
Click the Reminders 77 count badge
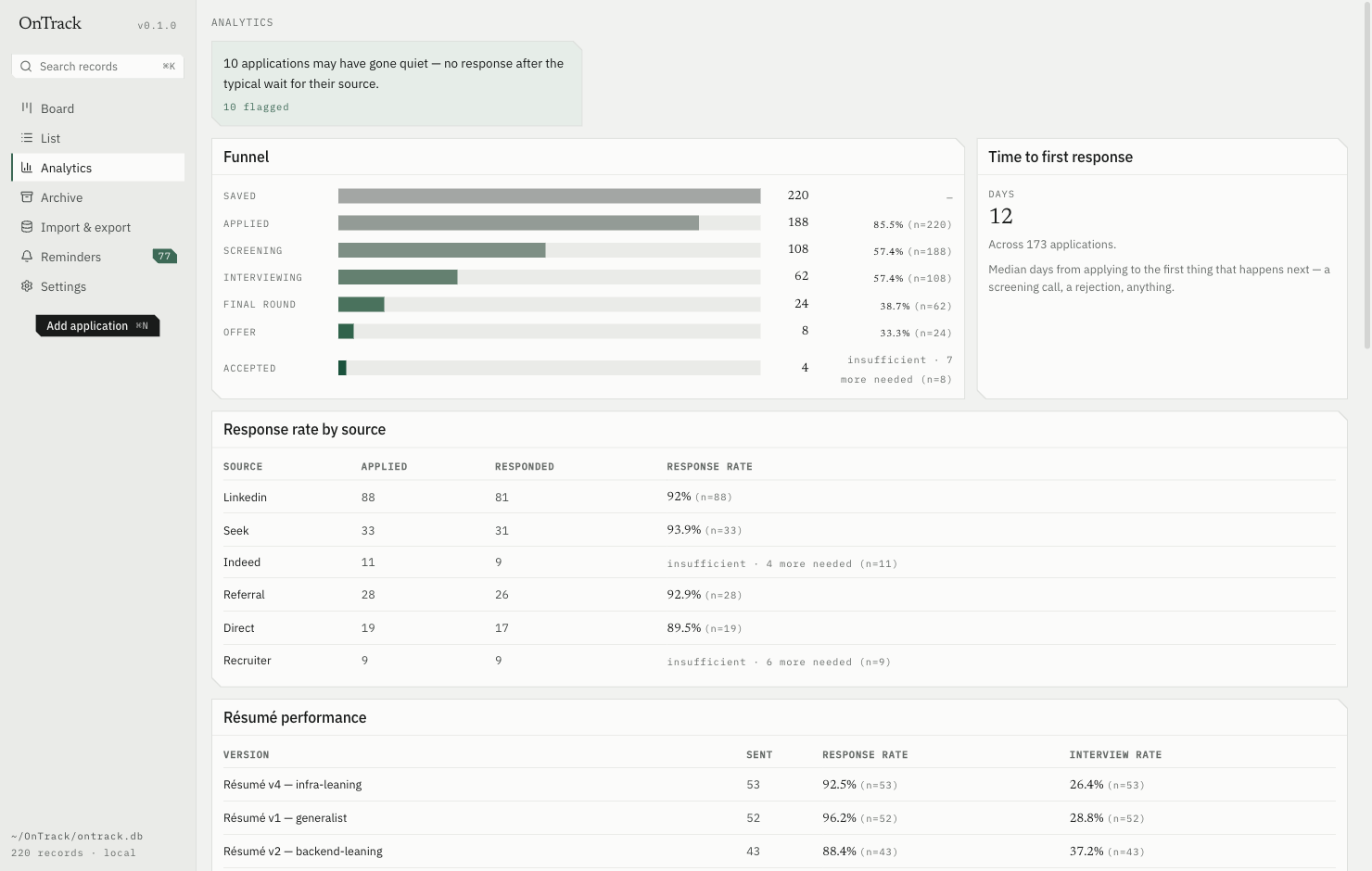click(x=164, y=257)
